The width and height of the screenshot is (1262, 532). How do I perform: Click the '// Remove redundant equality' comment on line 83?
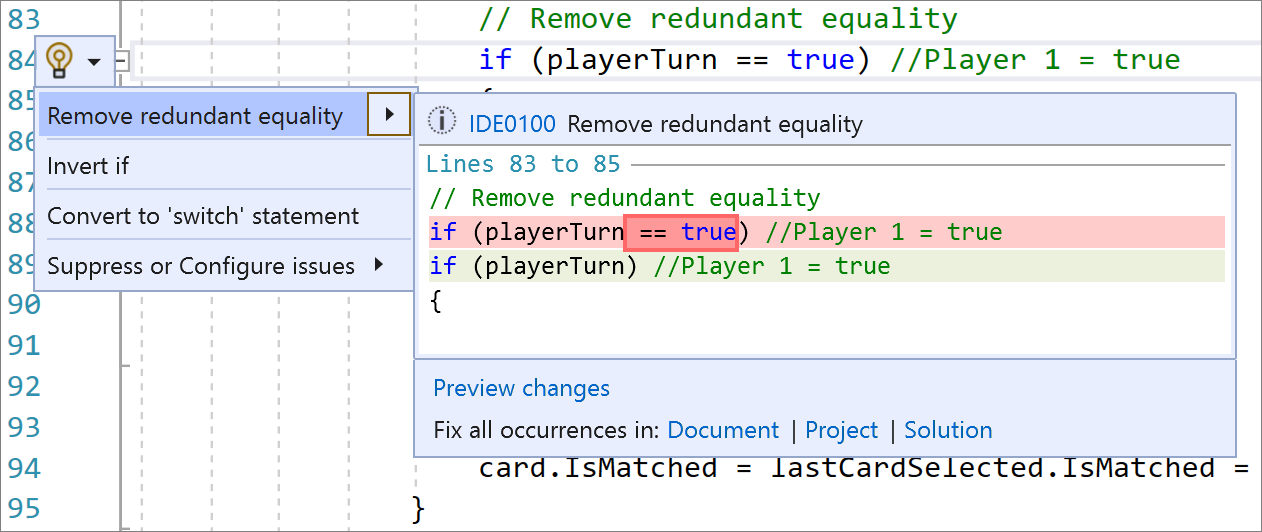tap(718, 18)
